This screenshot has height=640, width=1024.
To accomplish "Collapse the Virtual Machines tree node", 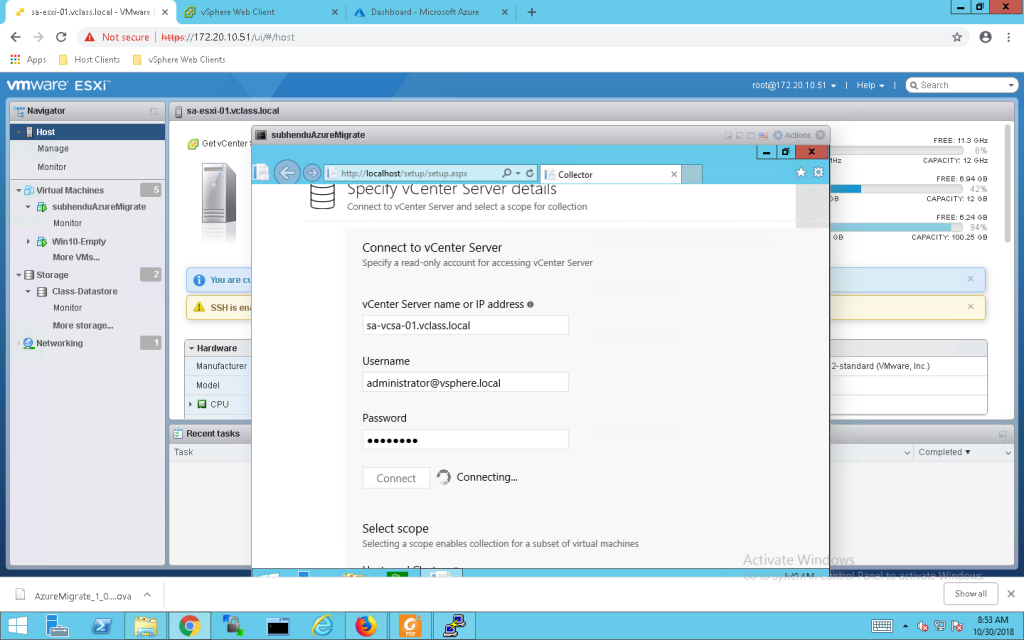I will [18, 191].
